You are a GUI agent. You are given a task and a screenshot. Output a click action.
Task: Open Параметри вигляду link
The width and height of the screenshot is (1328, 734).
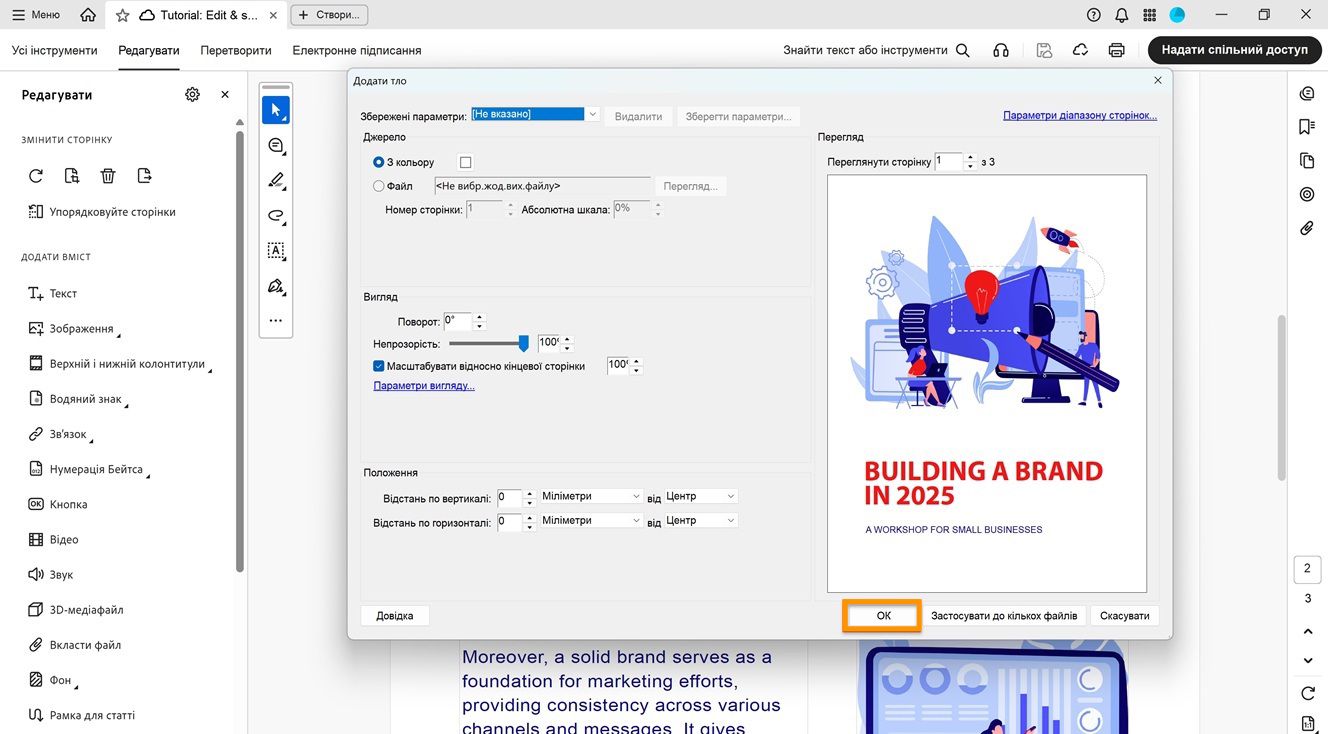(x=424, y=385)
